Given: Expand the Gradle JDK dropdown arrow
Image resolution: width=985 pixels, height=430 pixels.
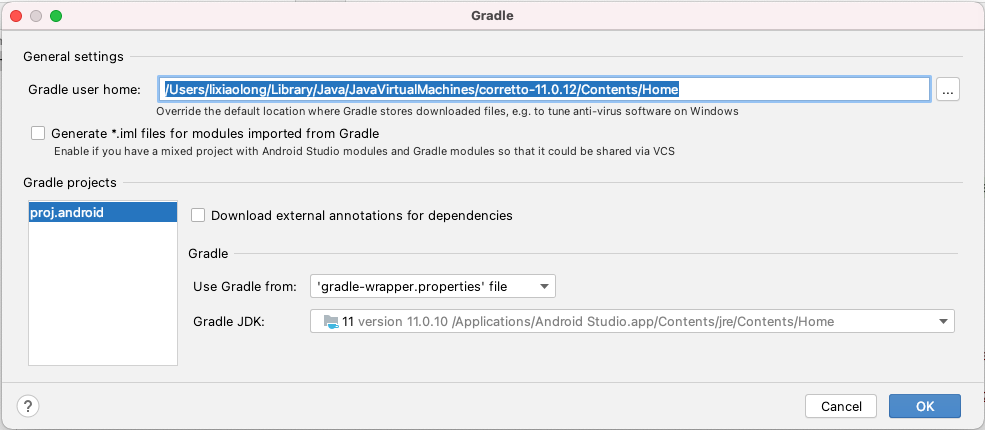Looking at the screenshot, I should (x=943, y=322).
